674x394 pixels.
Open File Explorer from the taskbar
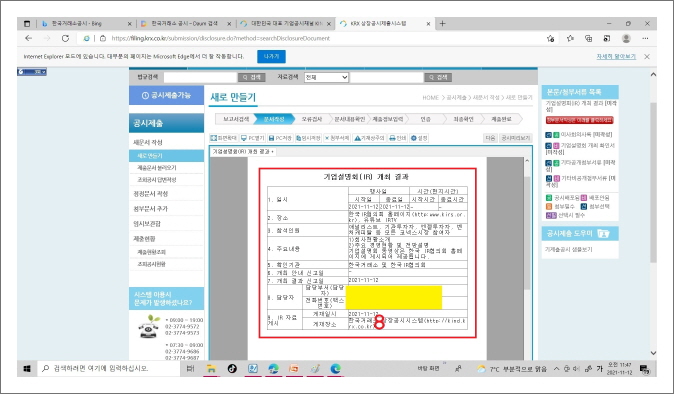click(x=211, y=369)
